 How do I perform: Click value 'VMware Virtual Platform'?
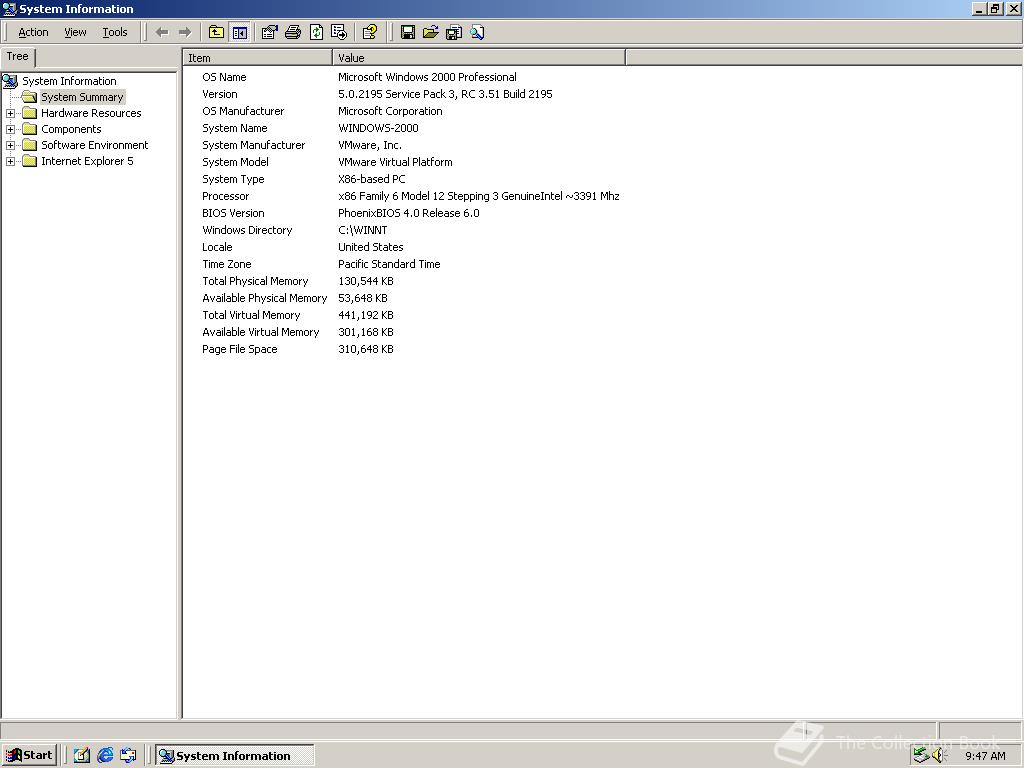coord(395,162)
